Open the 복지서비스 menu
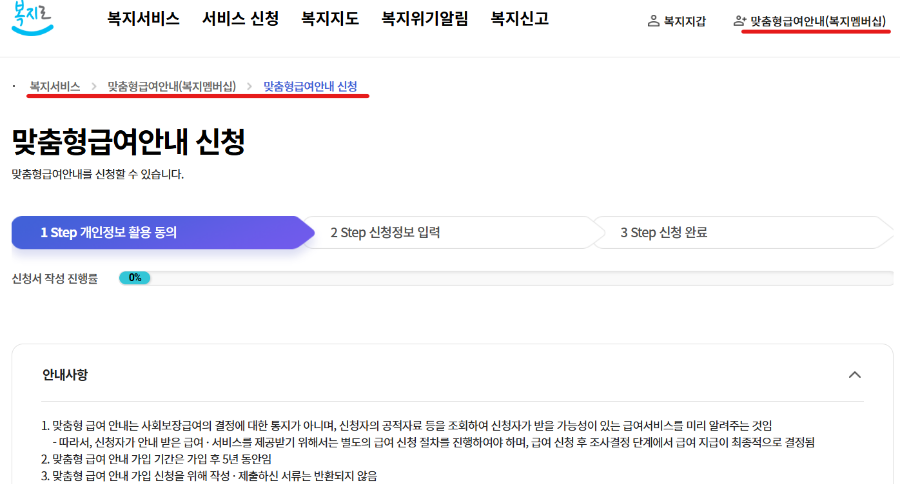The image size is (900, 484). pos(143,19)
